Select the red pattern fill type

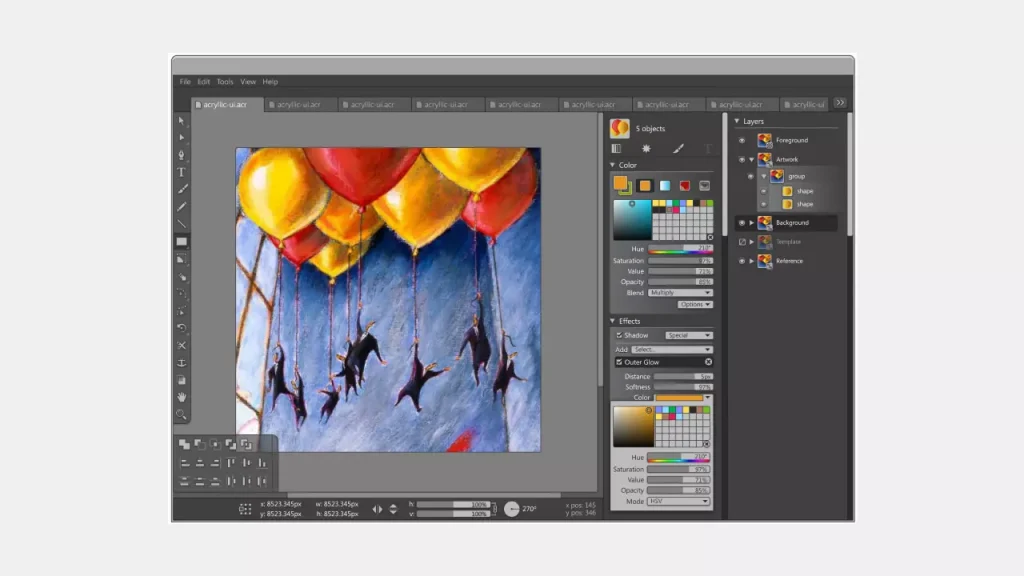pyautogui.click(x=684, y=186)
